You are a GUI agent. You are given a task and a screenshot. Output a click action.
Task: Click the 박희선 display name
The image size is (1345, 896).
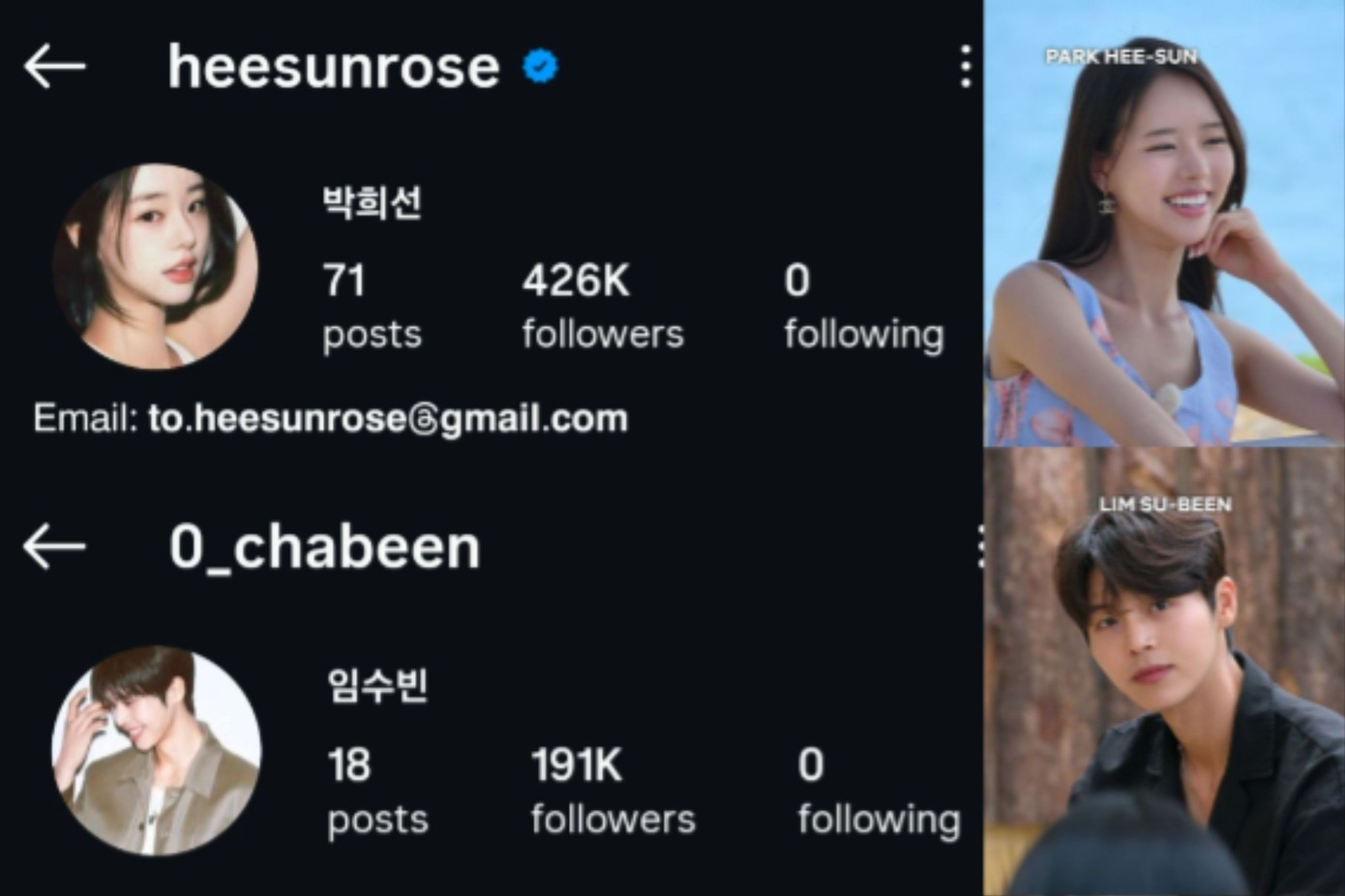(373, 202)
